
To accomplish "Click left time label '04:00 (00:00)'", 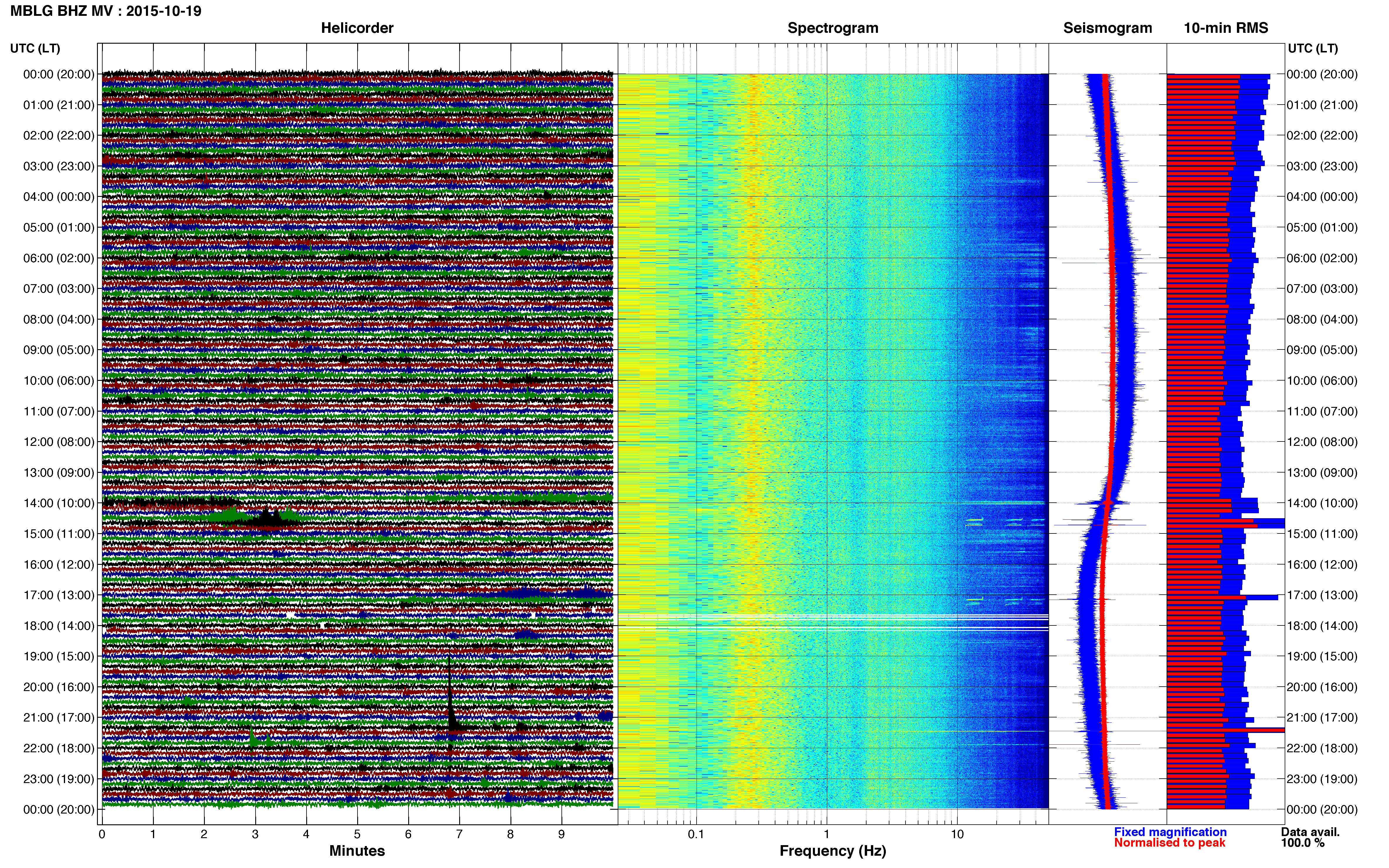I will tap(59, 197).
